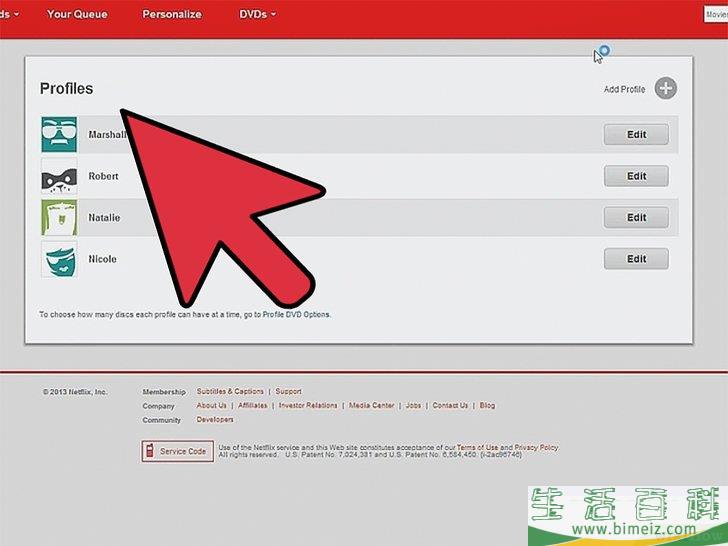This screenshot has height=546, width=728.
Task: Open the Blog footer link
Action: (x=487, y=405)
